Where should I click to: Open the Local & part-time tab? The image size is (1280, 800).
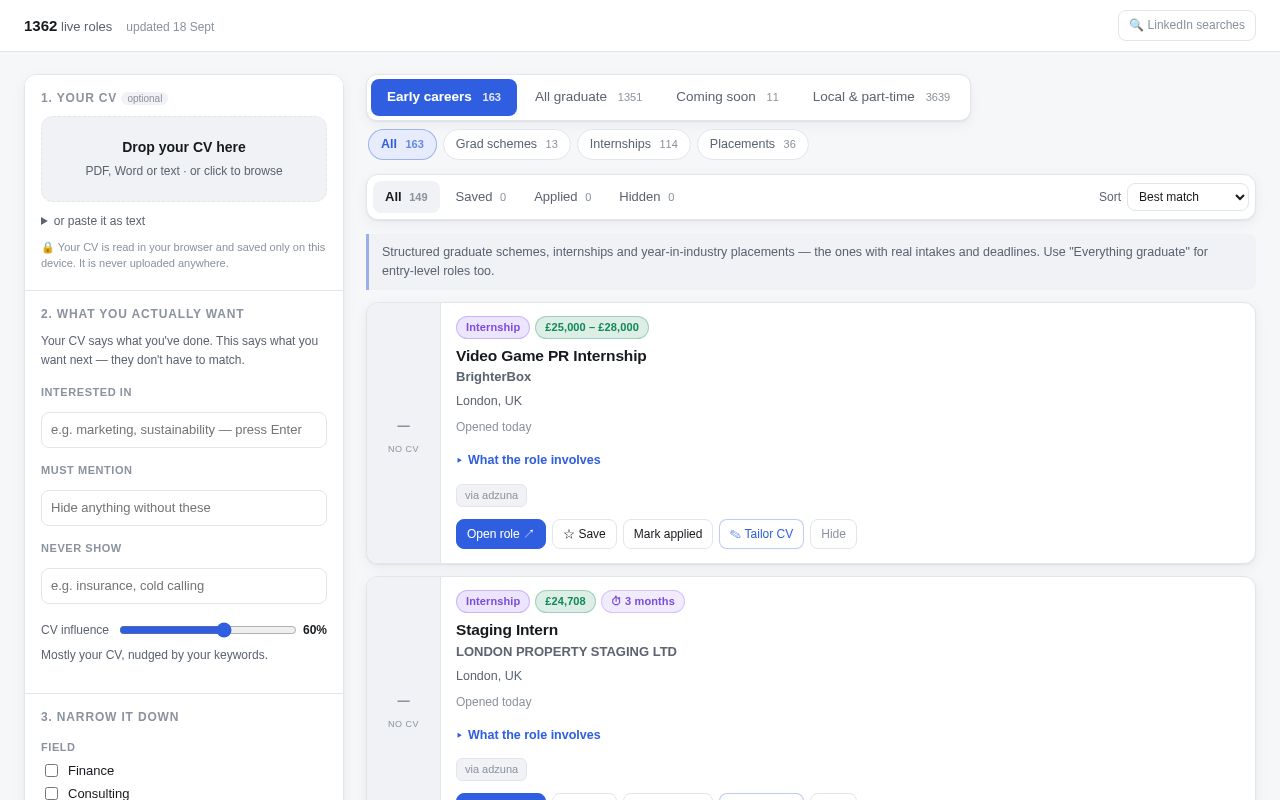881,97
